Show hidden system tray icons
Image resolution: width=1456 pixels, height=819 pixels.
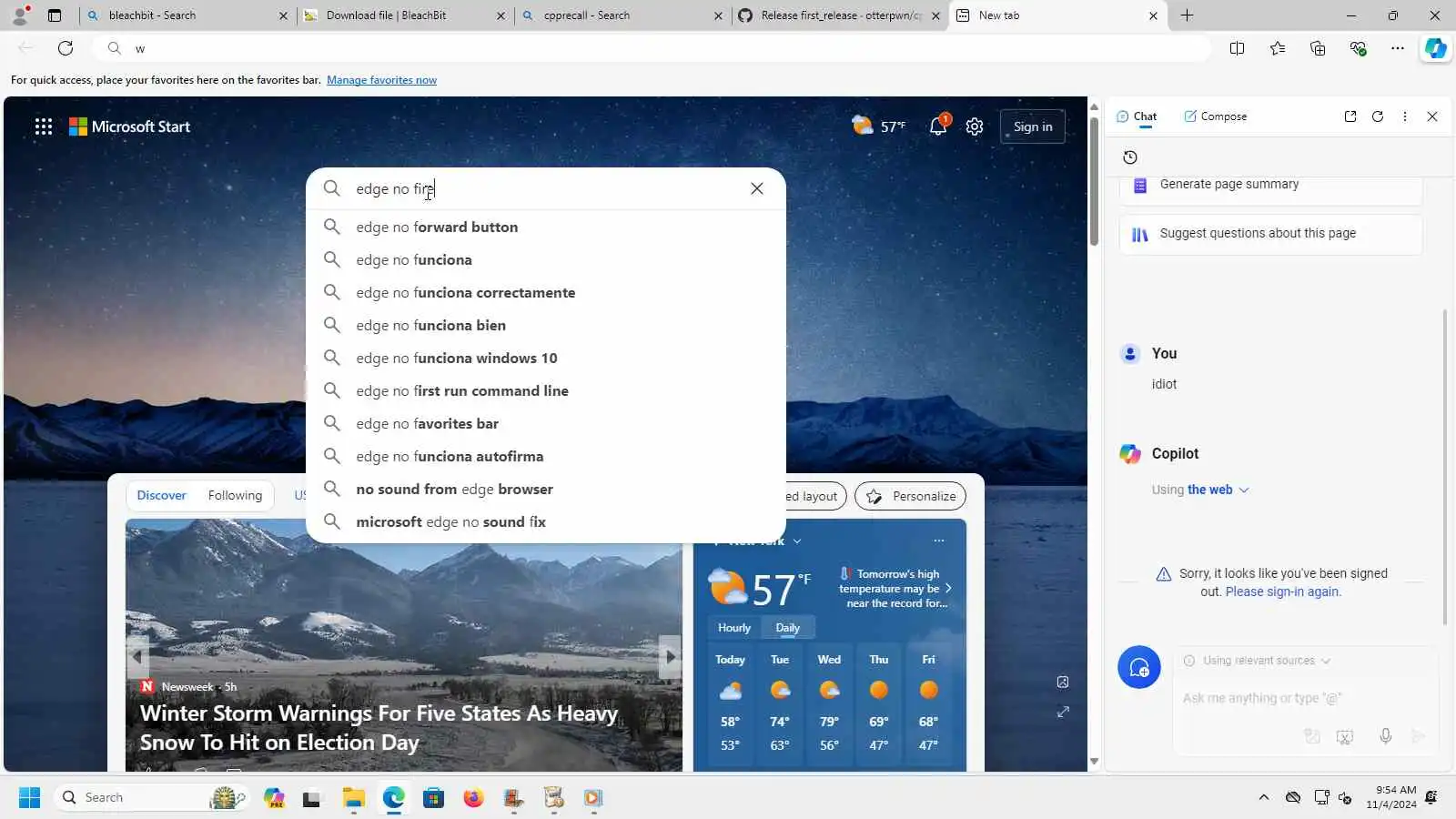pyautogui.click(x=1263, y=798)
